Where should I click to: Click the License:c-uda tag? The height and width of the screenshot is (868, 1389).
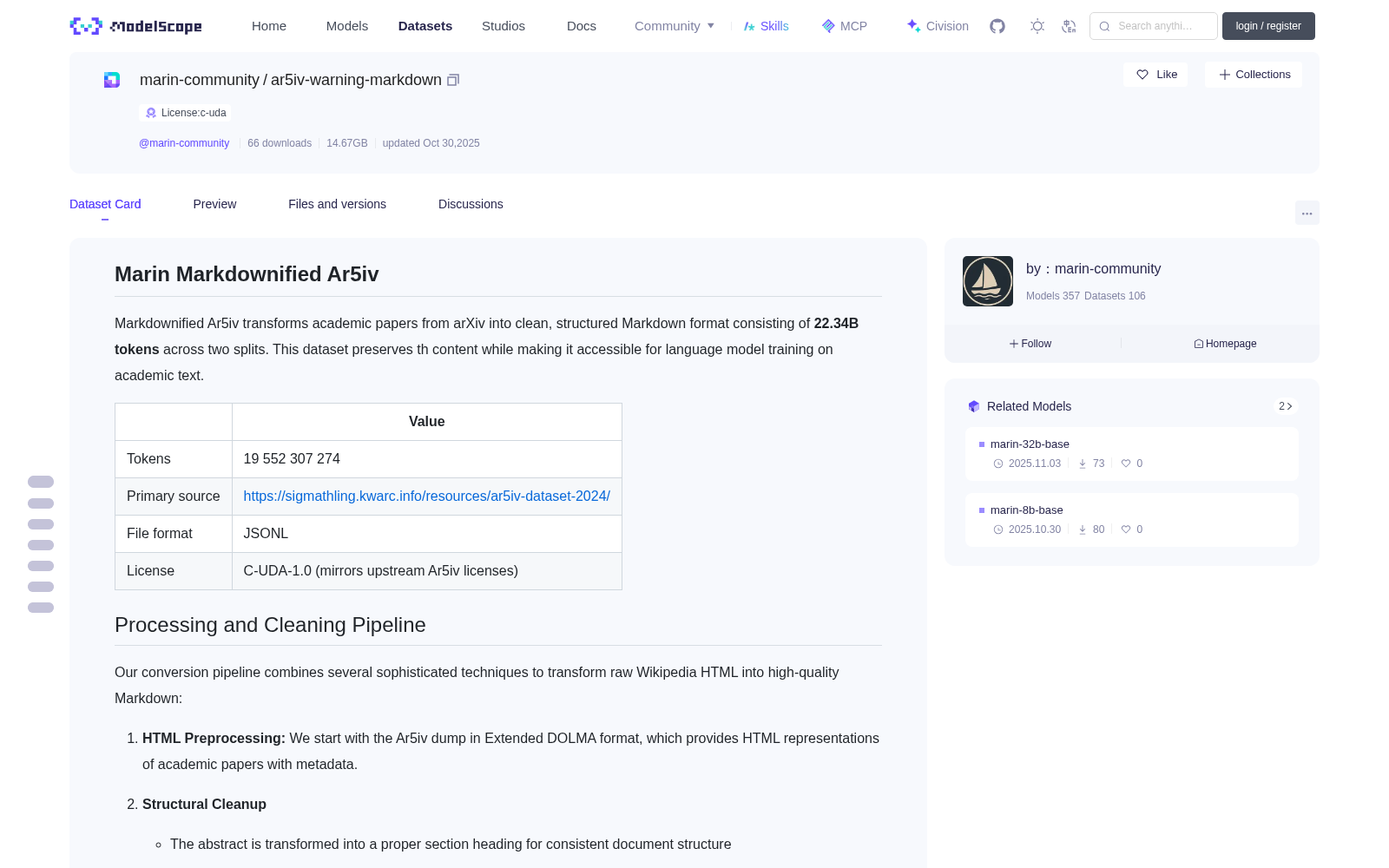click(186, 113)
